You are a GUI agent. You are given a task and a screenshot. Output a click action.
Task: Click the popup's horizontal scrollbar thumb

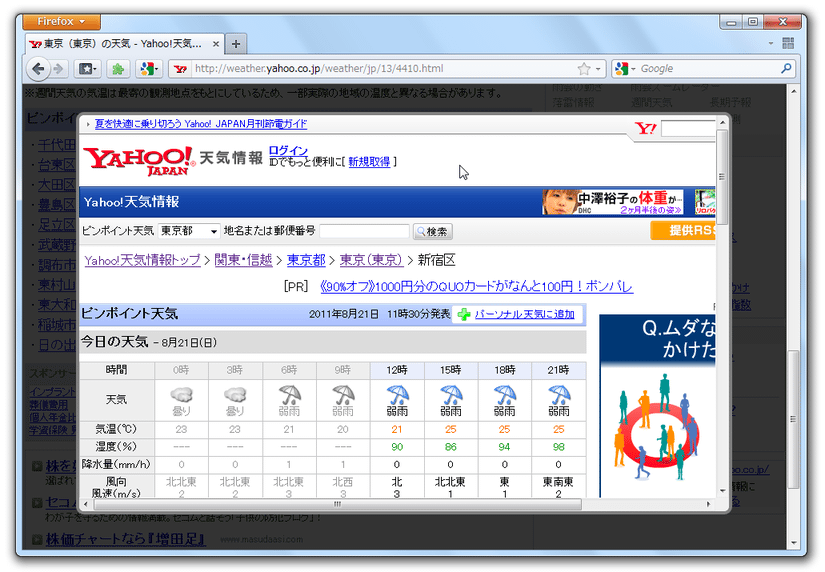click(337, 504)
